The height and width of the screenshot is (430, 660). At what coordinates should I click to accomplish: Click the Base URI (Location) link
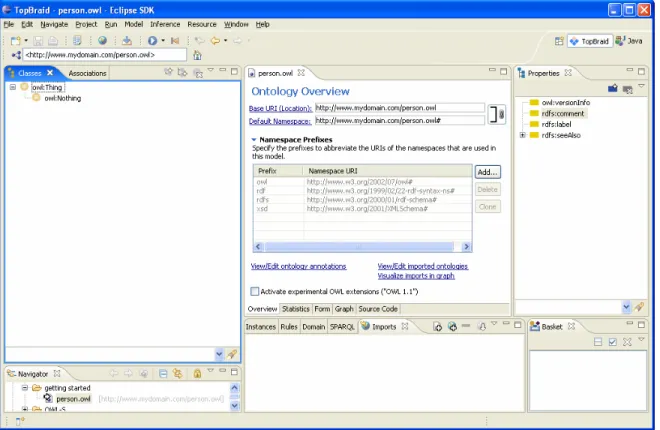pyautogui.click(x=280, y=109)
